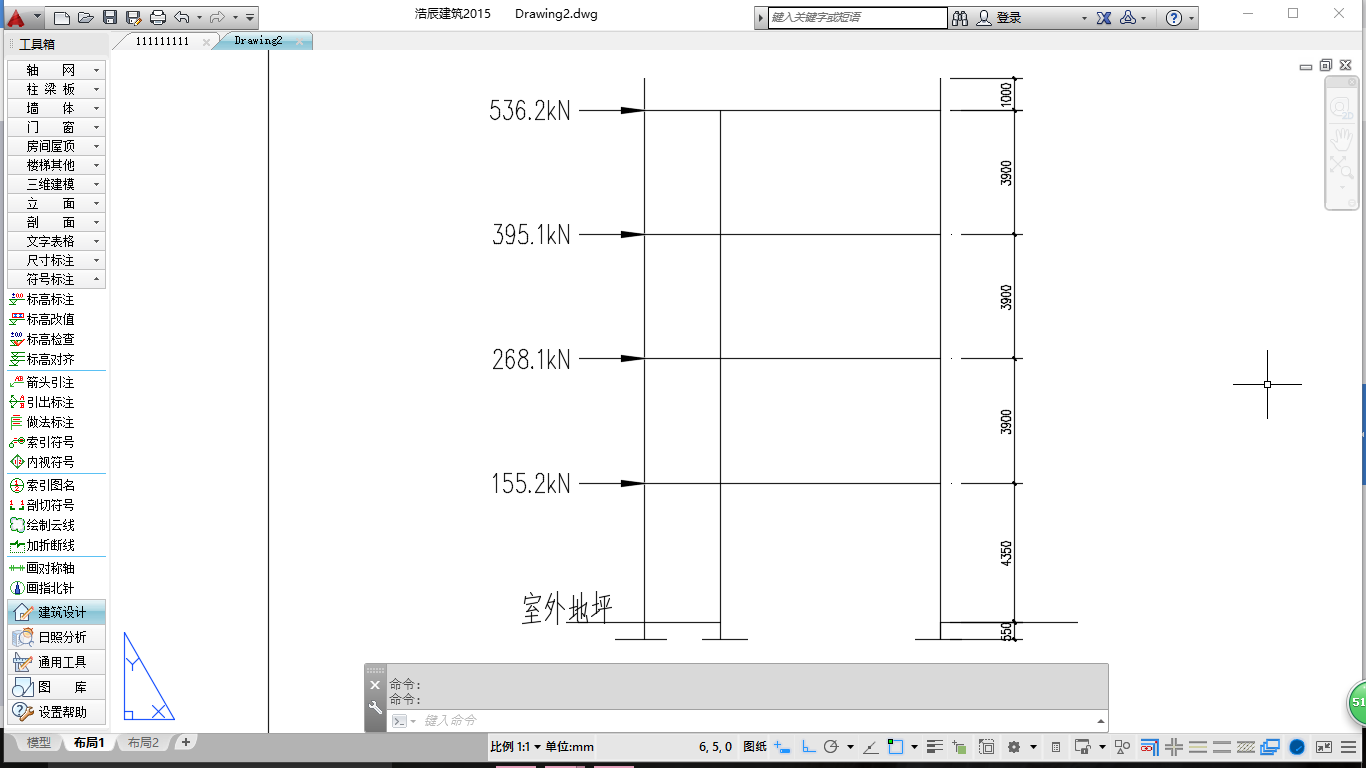Expand the 轴网 toolbox category
The image size is (1366, 768).
point(56,70)
